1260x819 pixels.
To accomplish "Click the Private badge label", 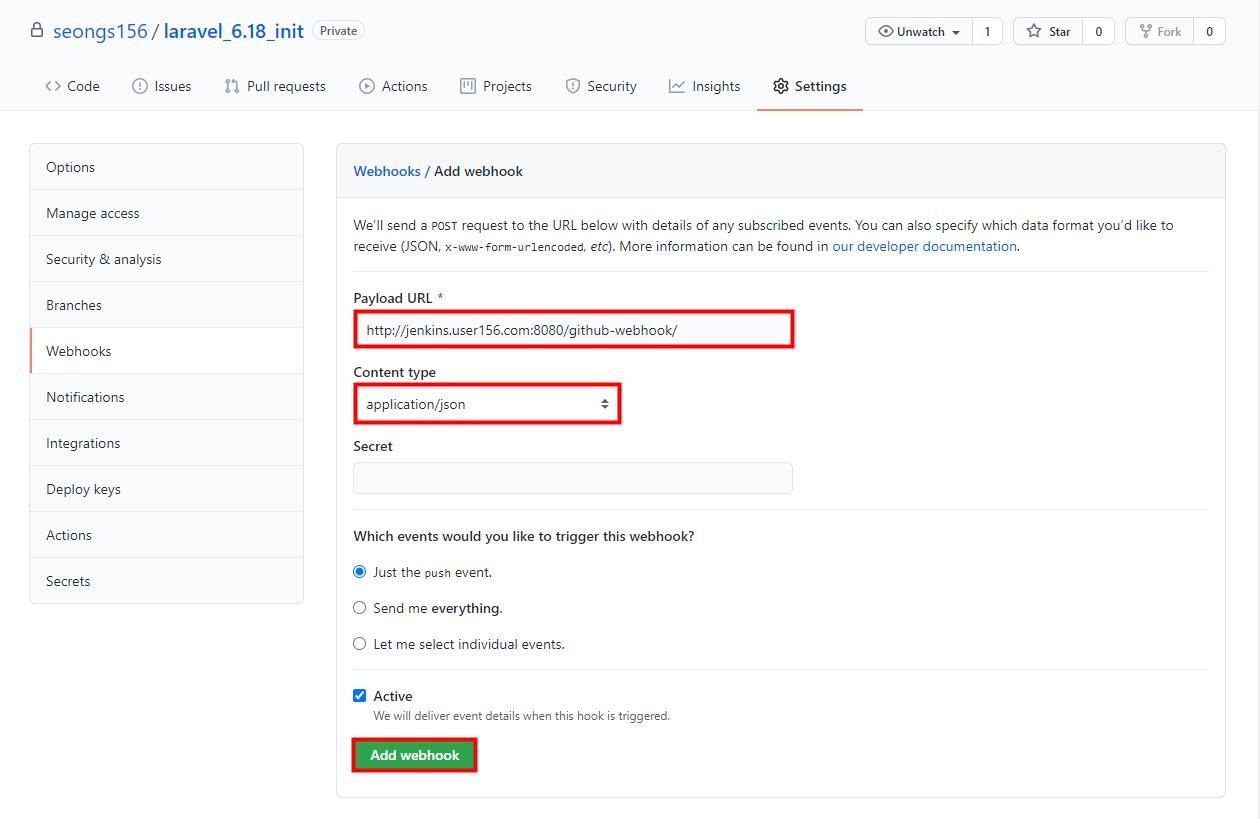I will [338, 31].
